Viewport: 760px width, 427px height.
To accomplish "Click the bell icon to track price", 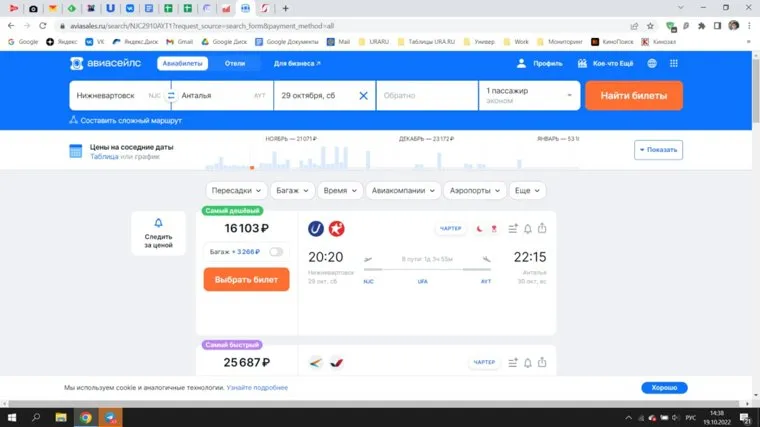I will (x=158, y=223).
